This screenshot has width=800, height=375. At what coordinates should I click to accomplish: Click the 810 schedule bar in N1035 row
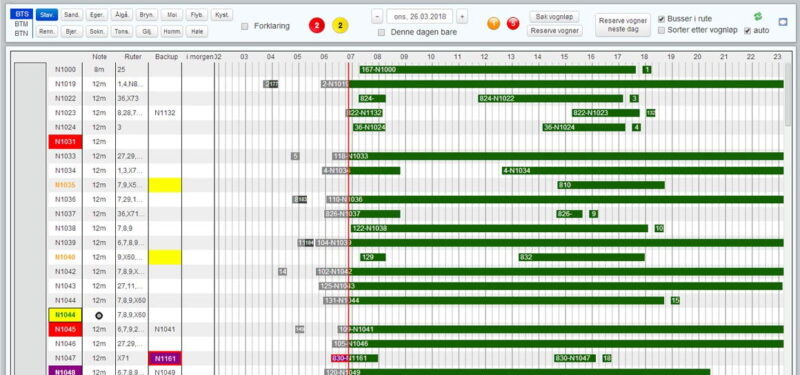pos(611,185)
